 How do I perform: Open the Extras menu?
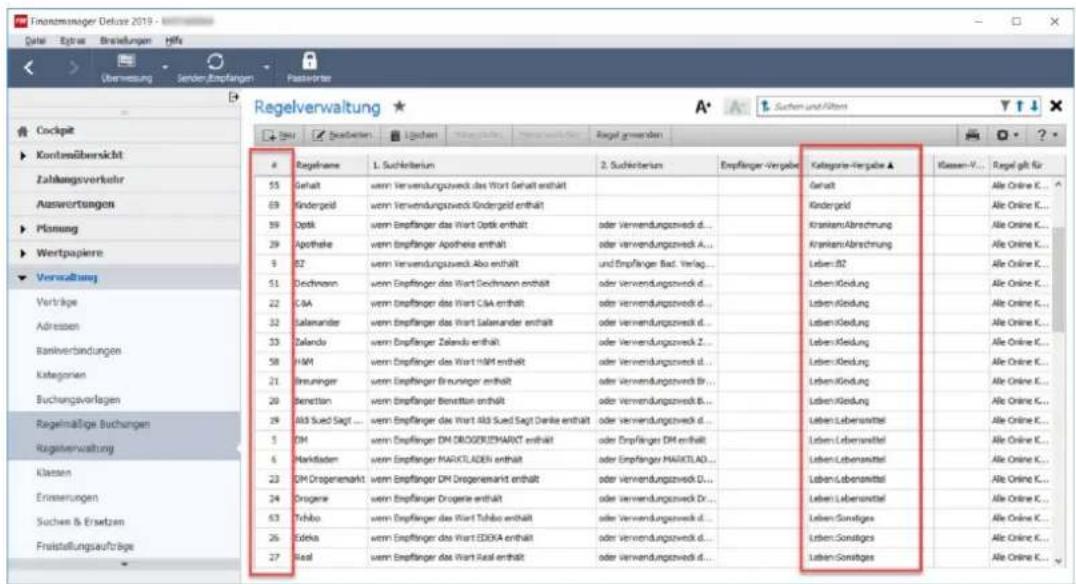tap(72, 41)
